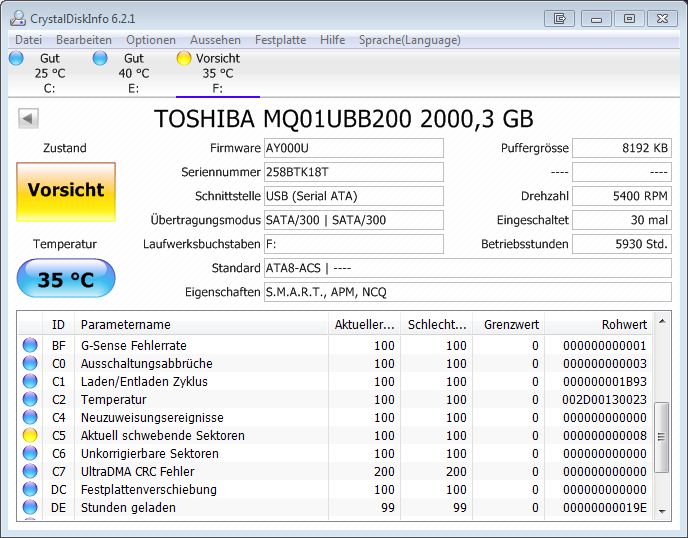688x538 pixels.
Task: Select the G-Sense Fehlerrate parameter
Action: (x=134, y=346)
